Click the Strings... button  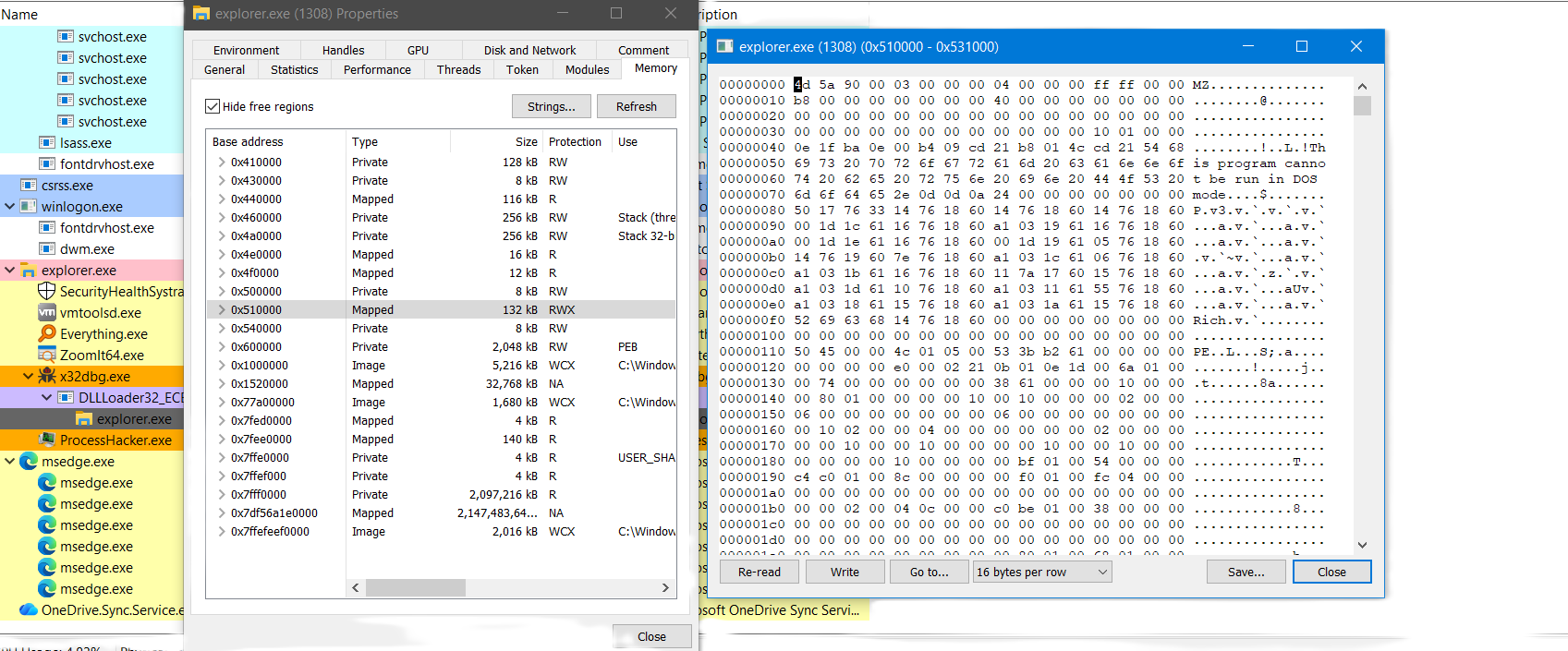(551, 107)
